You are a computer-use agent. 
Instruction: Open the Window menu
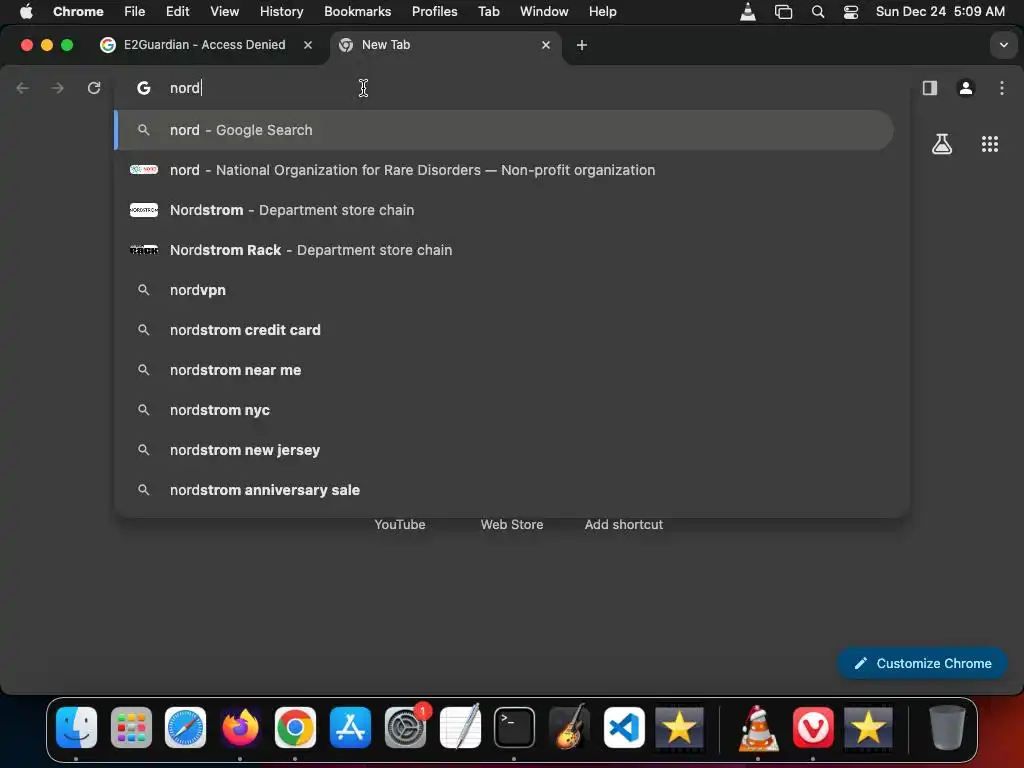[x=544, y=11]
